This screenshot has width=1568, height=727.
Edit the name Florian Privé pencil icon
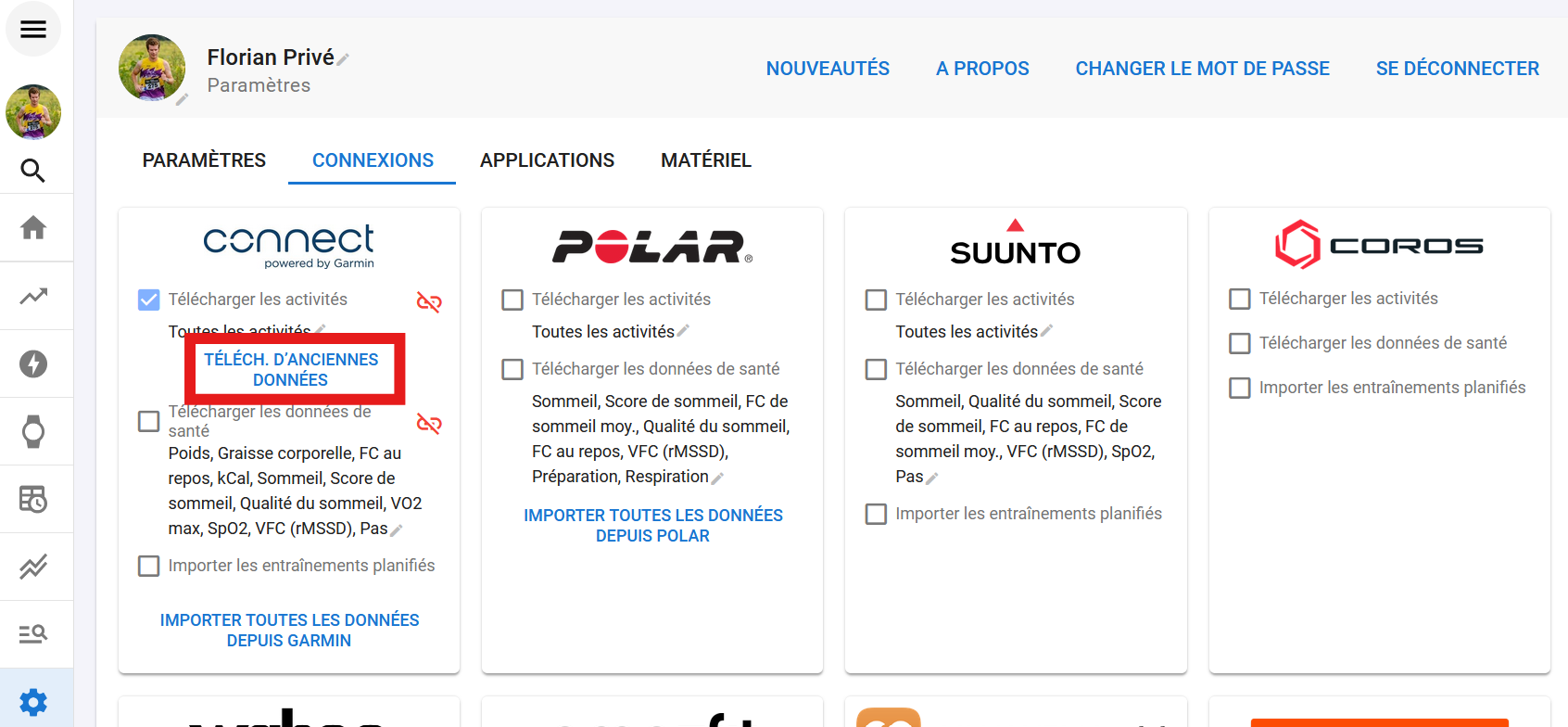click(x=343, y=59)
